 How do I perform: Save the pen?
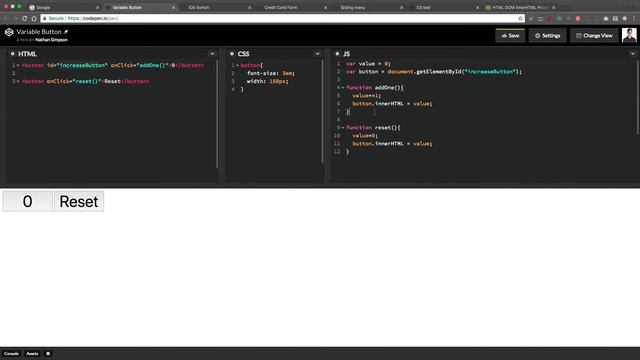pyautogui.click(x=510, y=36)
